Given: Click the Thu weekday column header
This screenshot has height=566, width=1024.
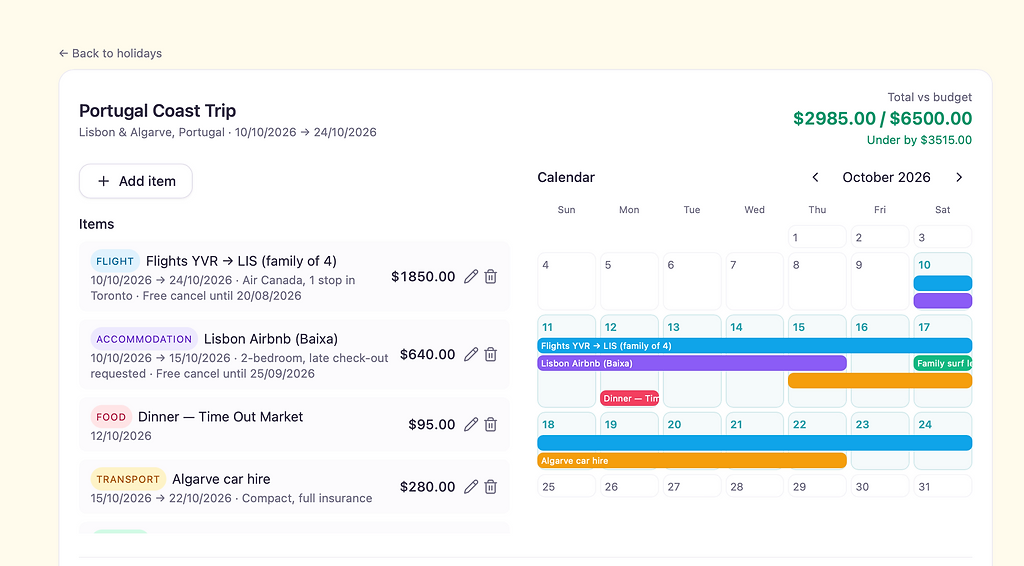Looking at the screenshot, I should [x=817, y=210].
